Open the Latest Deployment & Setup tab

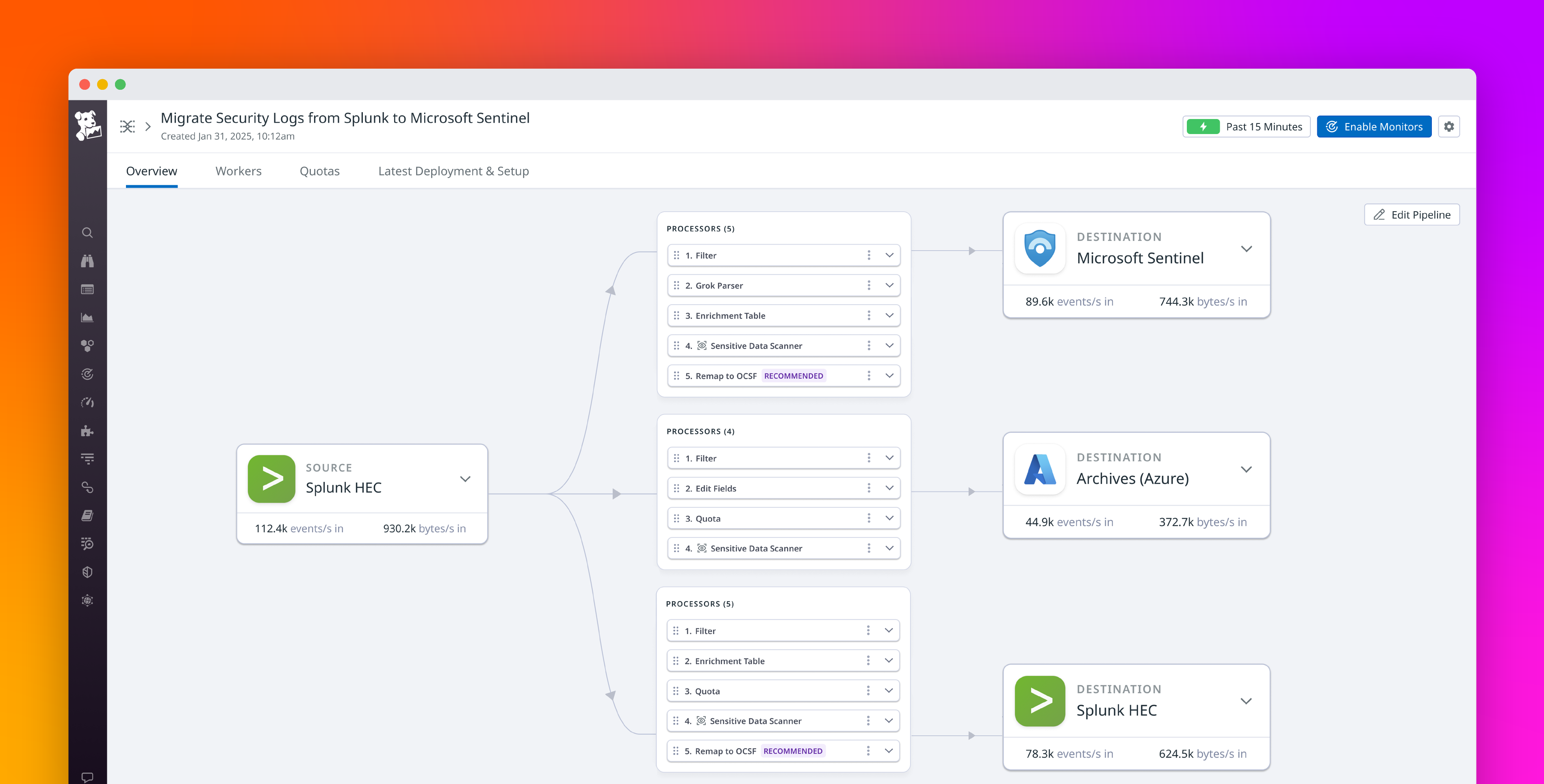click(x=453, y=171)
